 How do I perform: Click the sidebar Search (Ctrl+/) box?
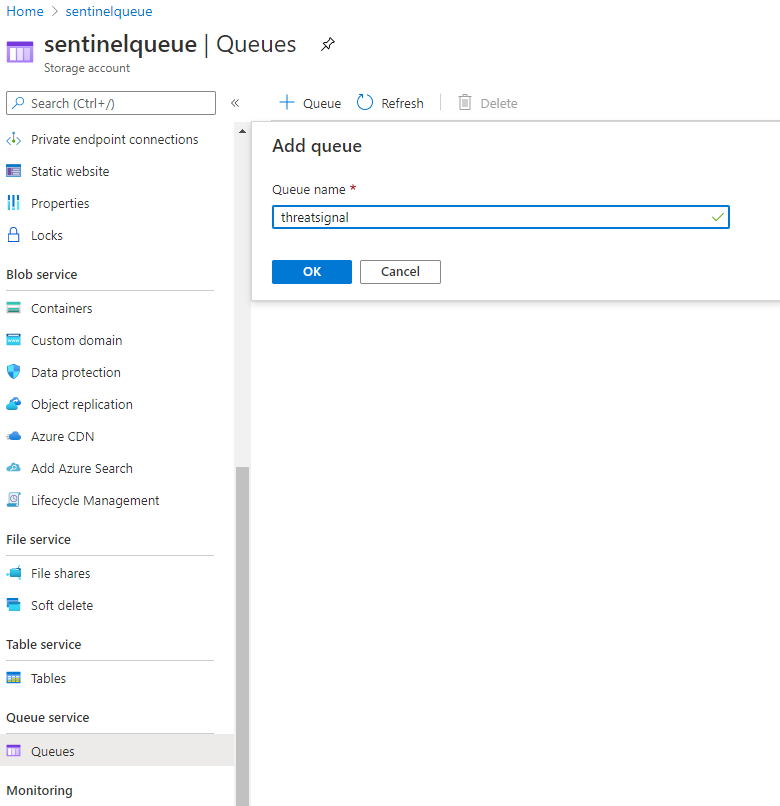(x=111, y=103)
